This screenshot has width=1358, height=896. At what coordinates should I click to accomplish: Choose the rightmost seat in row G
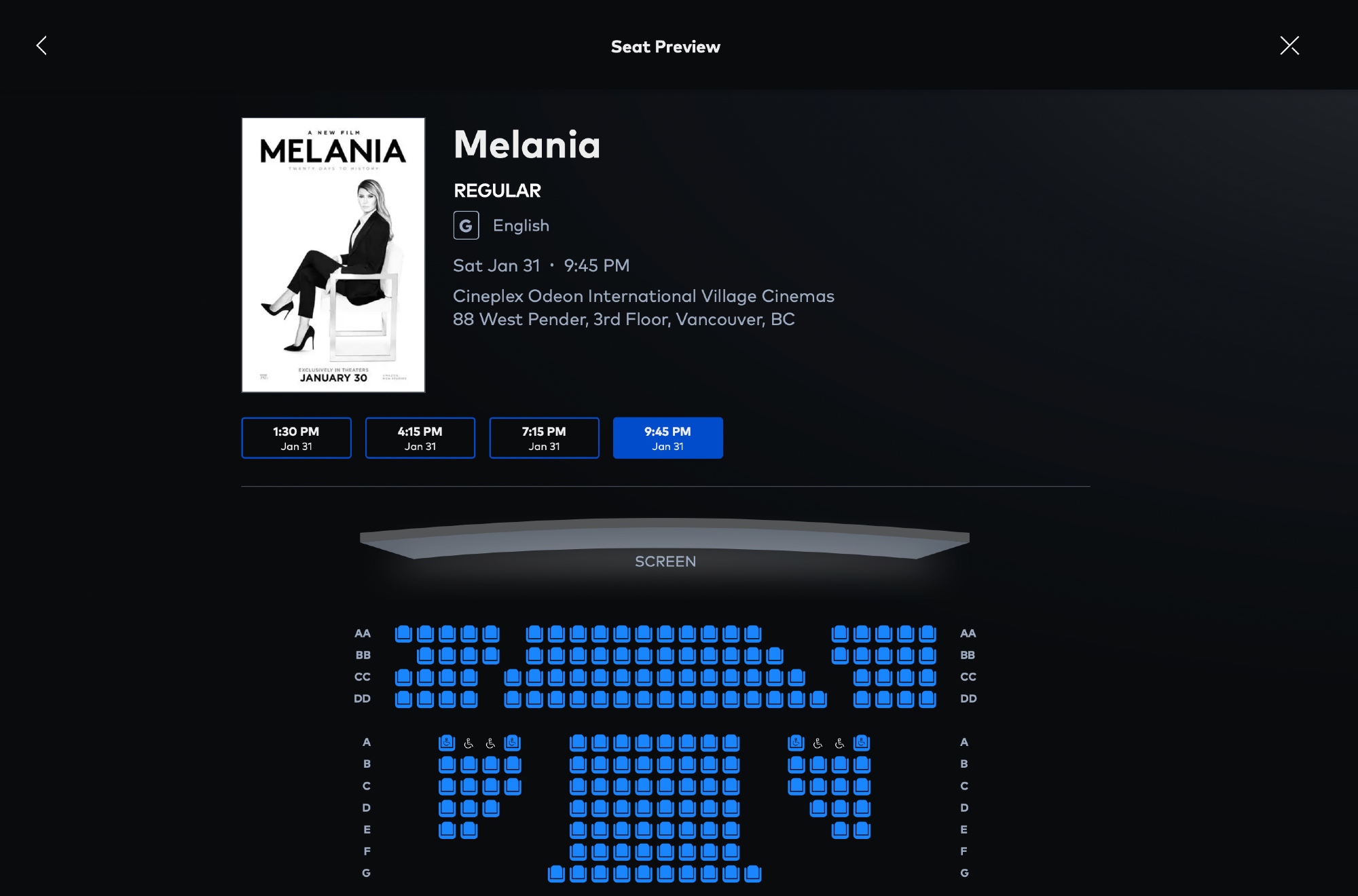point(753,873)
